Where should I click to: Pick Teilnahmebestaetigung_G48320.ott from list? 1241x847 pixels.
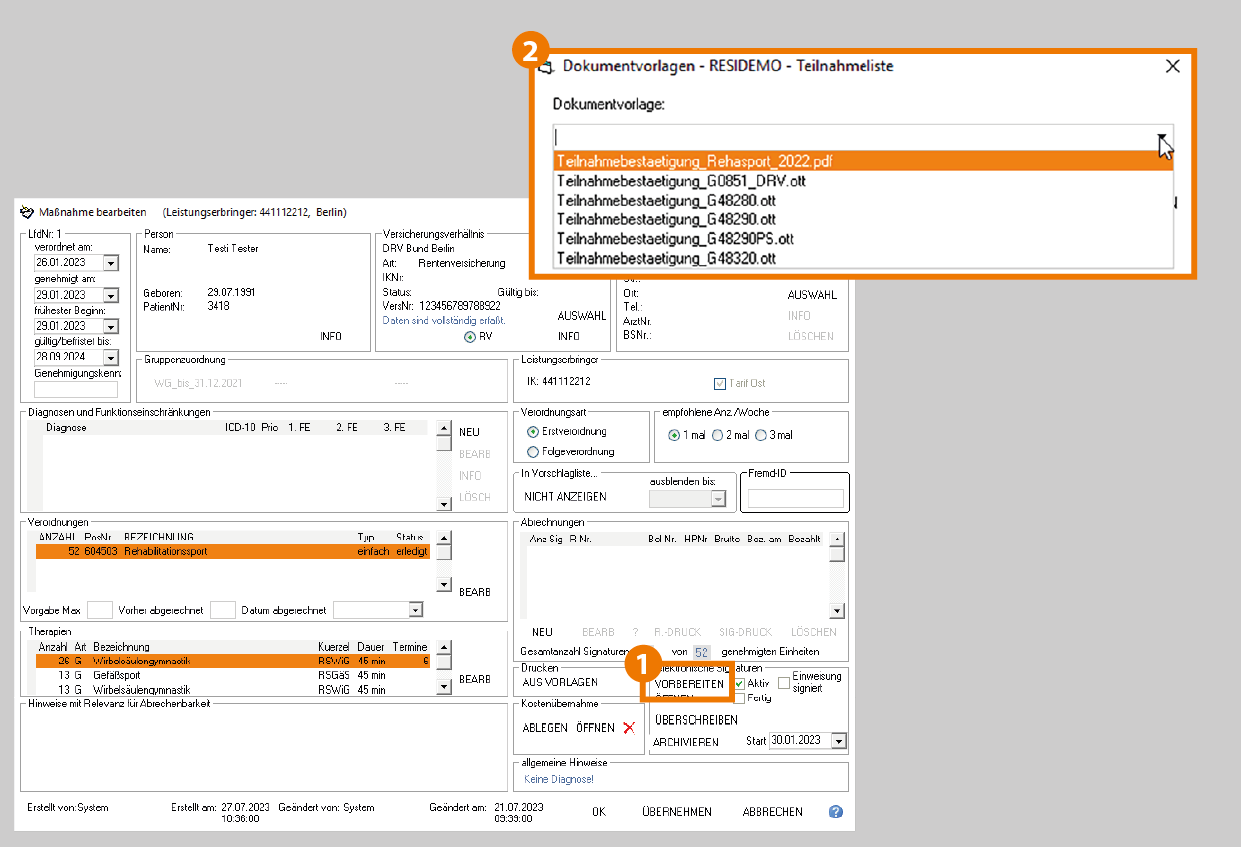[x=666, y=258]
